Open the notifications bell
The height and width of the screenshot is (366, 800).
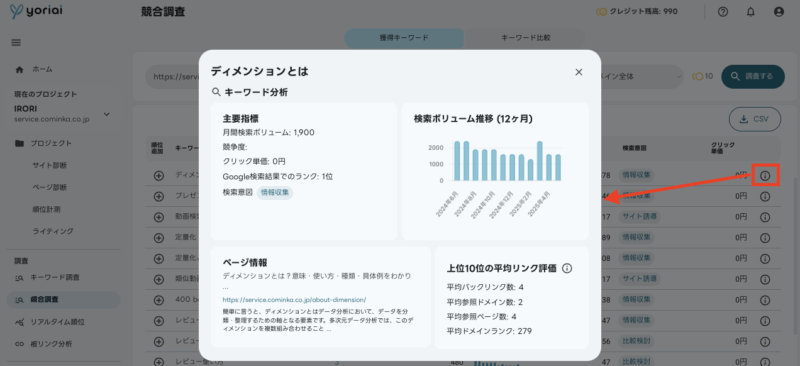751,12
